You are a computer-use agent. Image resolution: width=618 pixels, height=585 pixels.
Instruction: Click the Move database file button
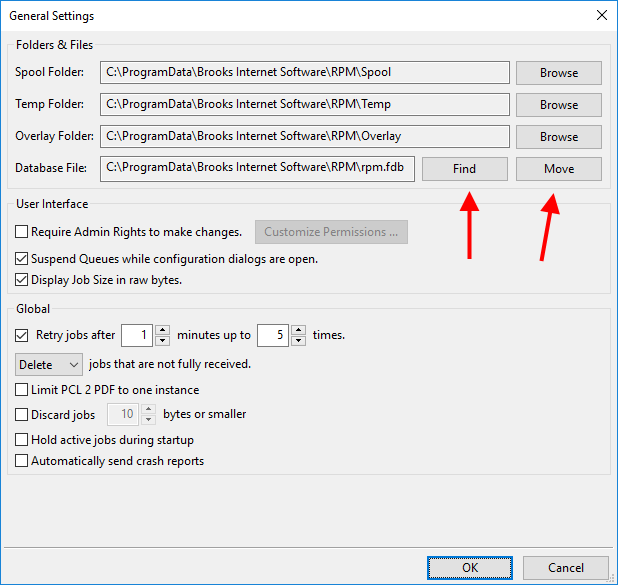[558, 169]
